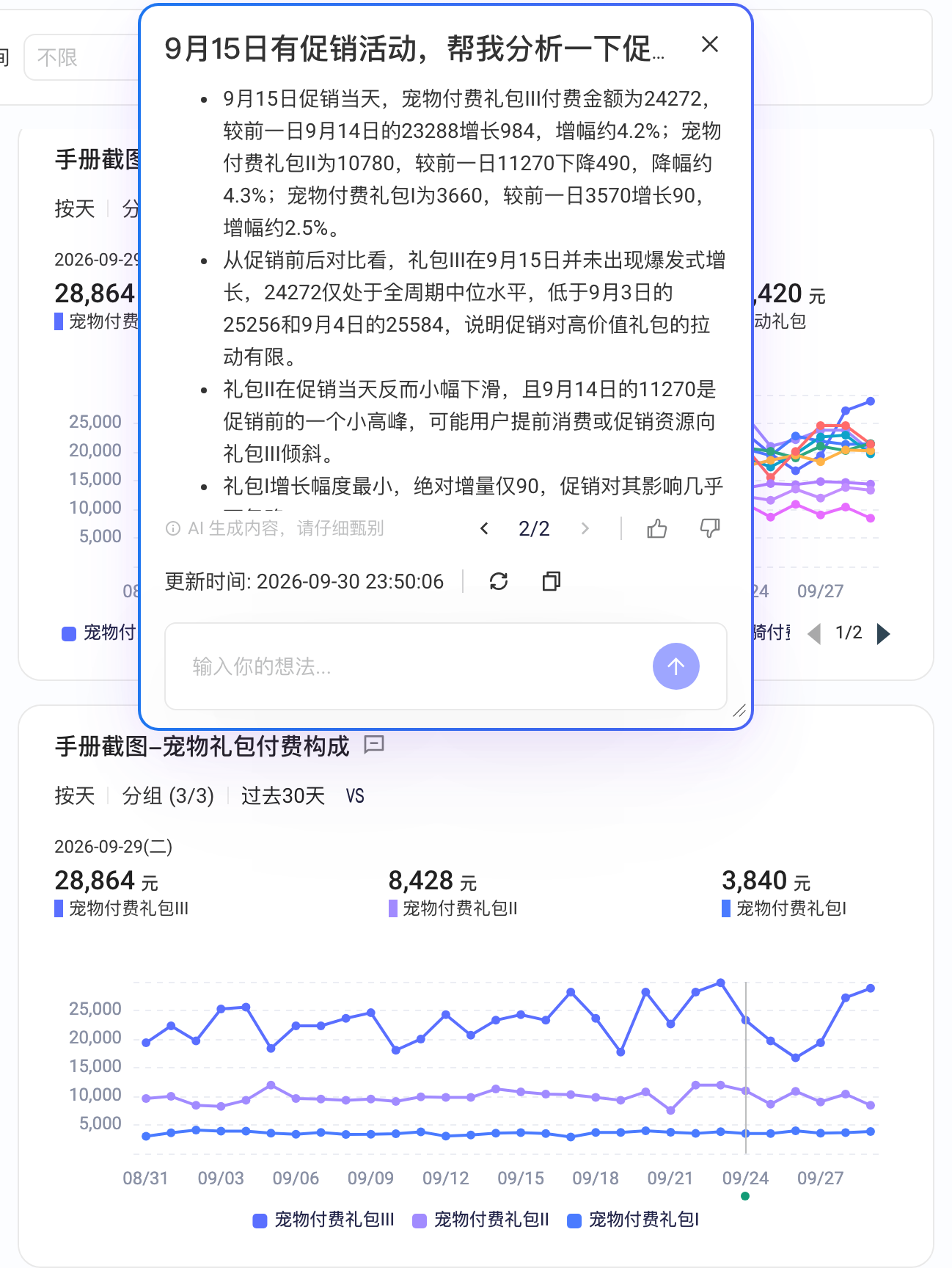Open 分组 (3/3) selector
The image size is (952, 1268).
(168, 796)
